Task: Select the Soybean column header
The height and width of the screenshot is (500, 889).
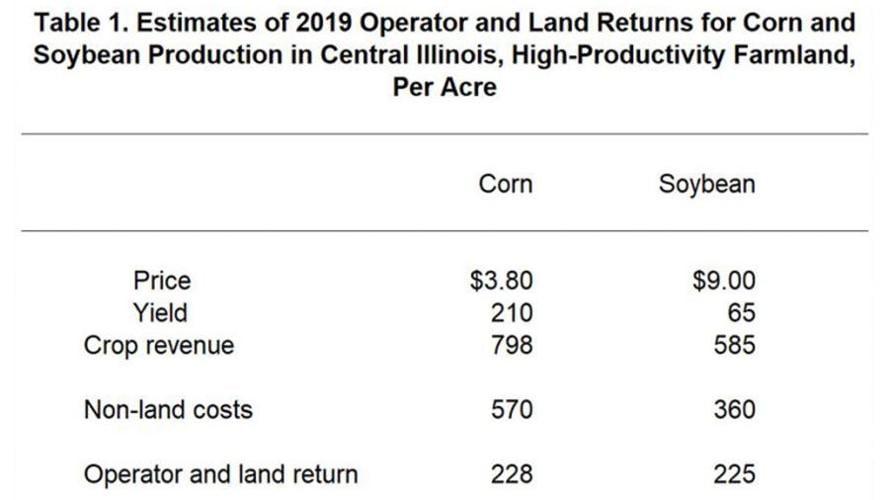Action: 706,184
